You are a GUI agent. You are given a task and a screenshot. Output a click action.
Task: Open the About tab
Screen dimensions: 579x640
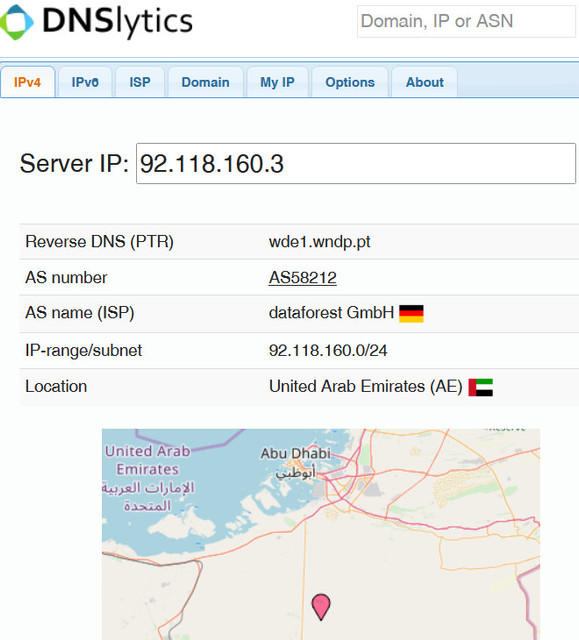[424, 82]
